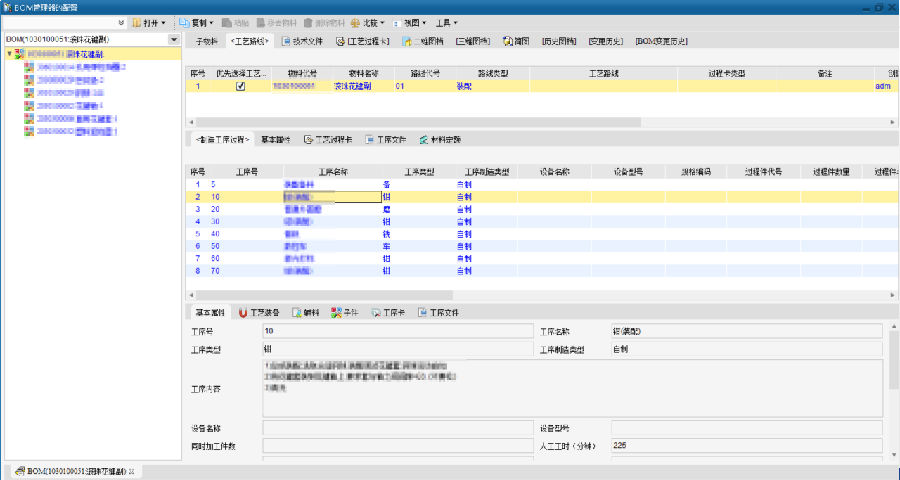Viewport: 900px width, 480px height.
Task: Click the 复制 (Copy) toolbar icon
Action: 186,22
